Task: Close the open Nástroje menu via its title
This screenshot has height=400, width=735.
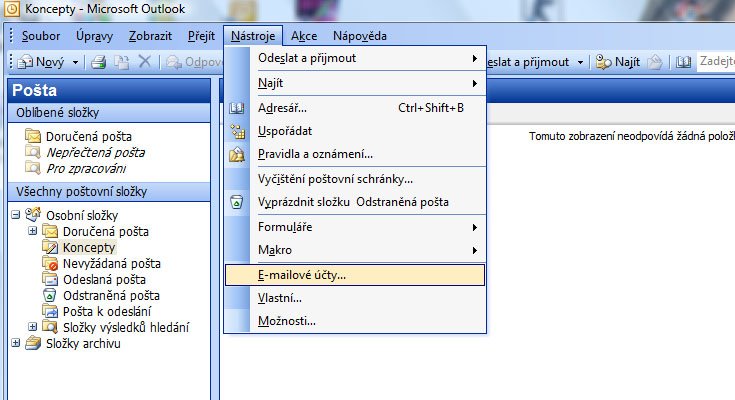Action: (253, 36)
